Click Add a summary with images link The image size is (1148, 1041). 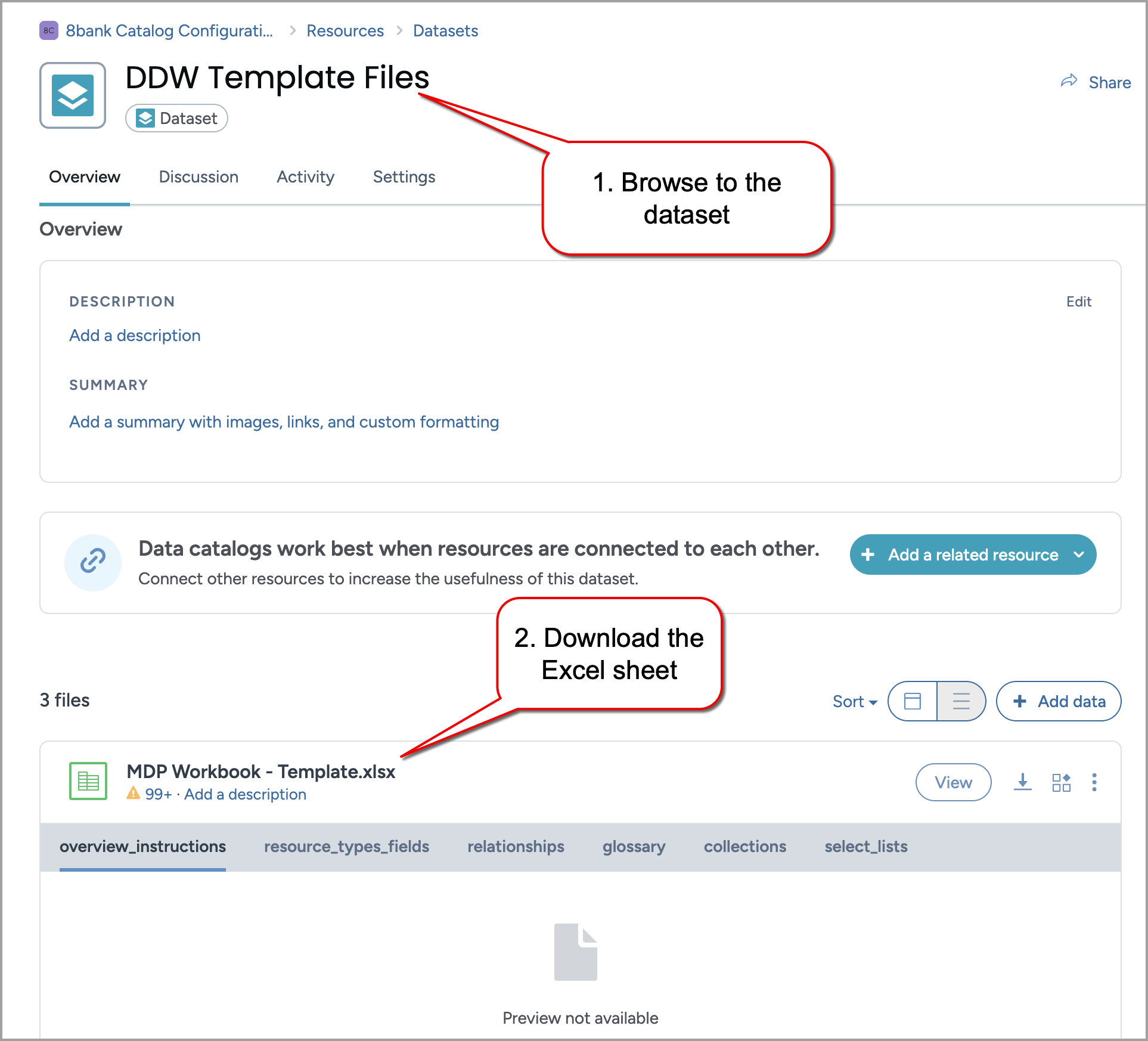(x=284, y=422)
